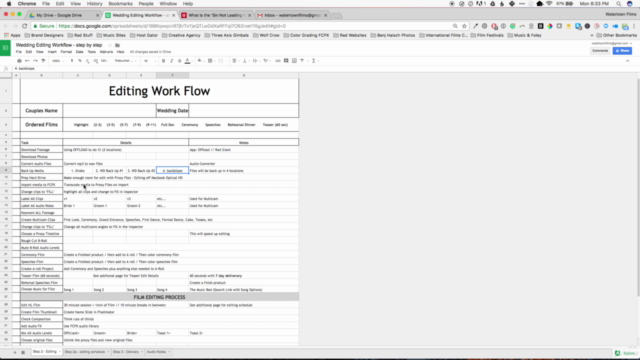This screenshot has height=360, width=640.
Task: Go back in Chrome
Action: pyautogui.click(x=6, y=26)
